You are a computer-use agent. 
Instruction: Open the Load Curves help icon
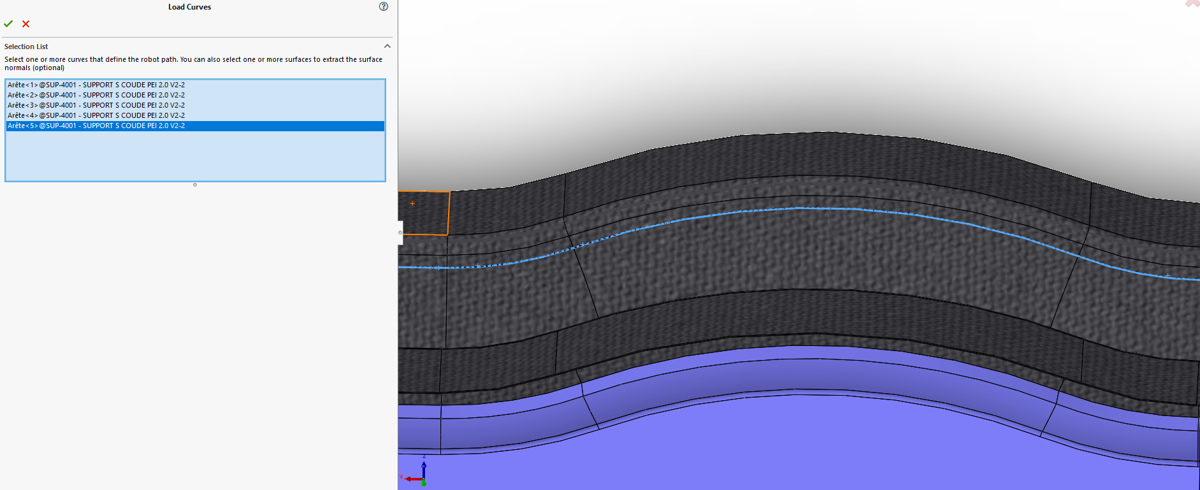click(384, 7)
